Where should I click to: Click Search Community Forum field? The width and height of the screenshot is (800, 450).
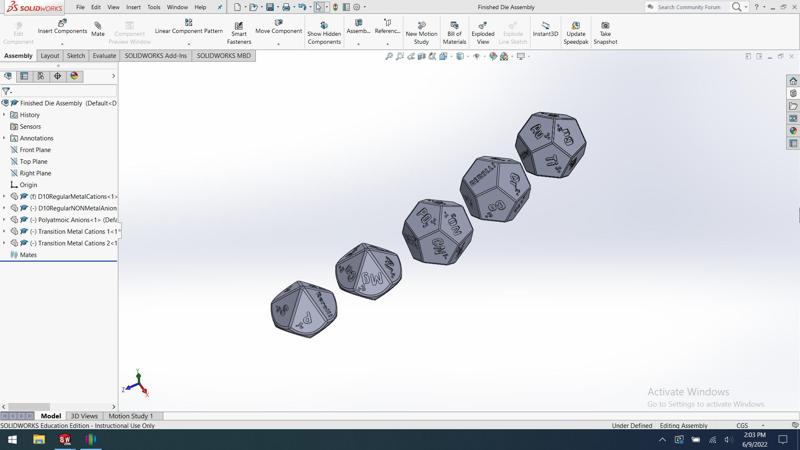coord(689,7)
